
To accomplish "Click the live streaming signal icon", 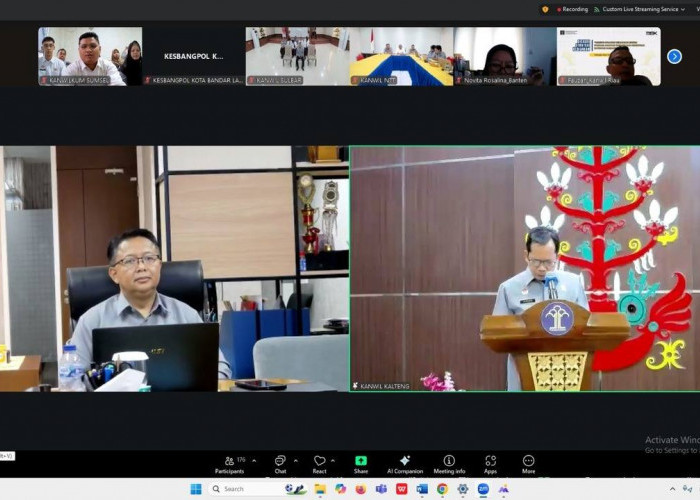I will (x=596, y=9).
